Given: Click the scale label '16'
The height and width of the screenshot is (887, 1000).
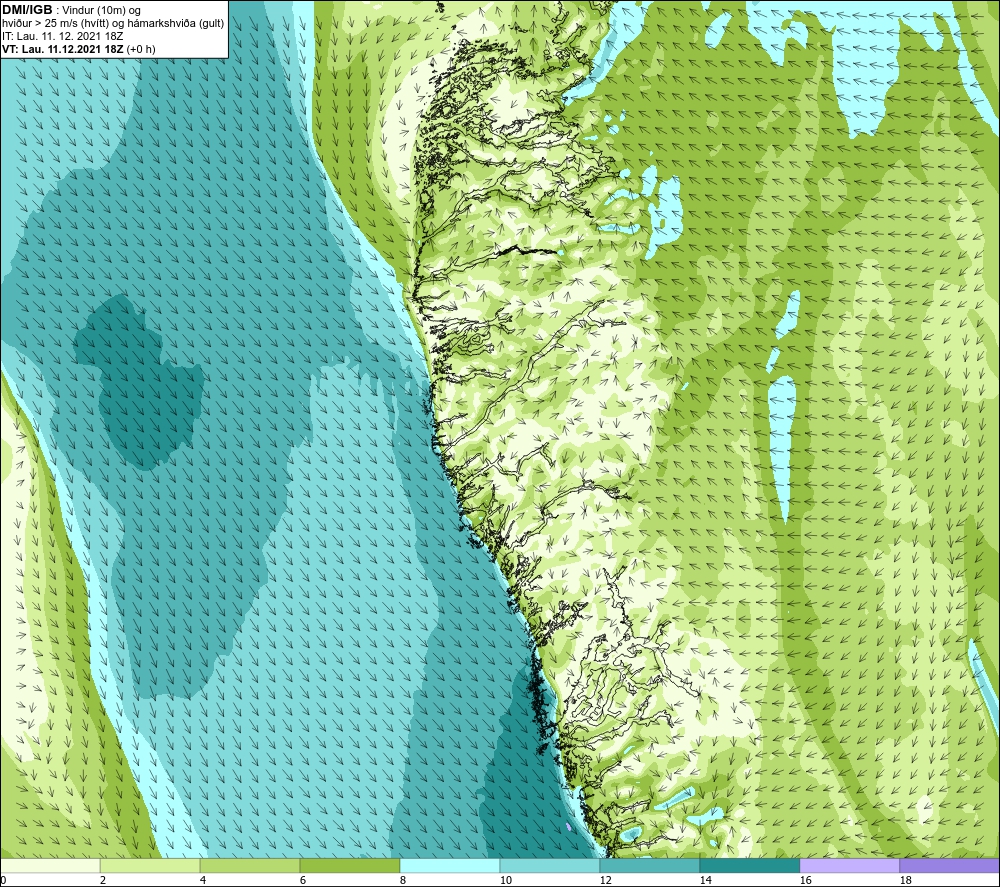Looking at the screenshot, I should coord(805,880).
